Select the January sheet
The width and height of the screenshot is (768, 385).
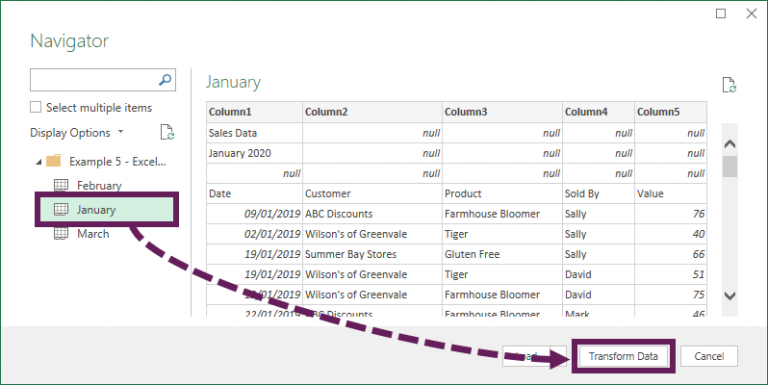coord(106,210)
